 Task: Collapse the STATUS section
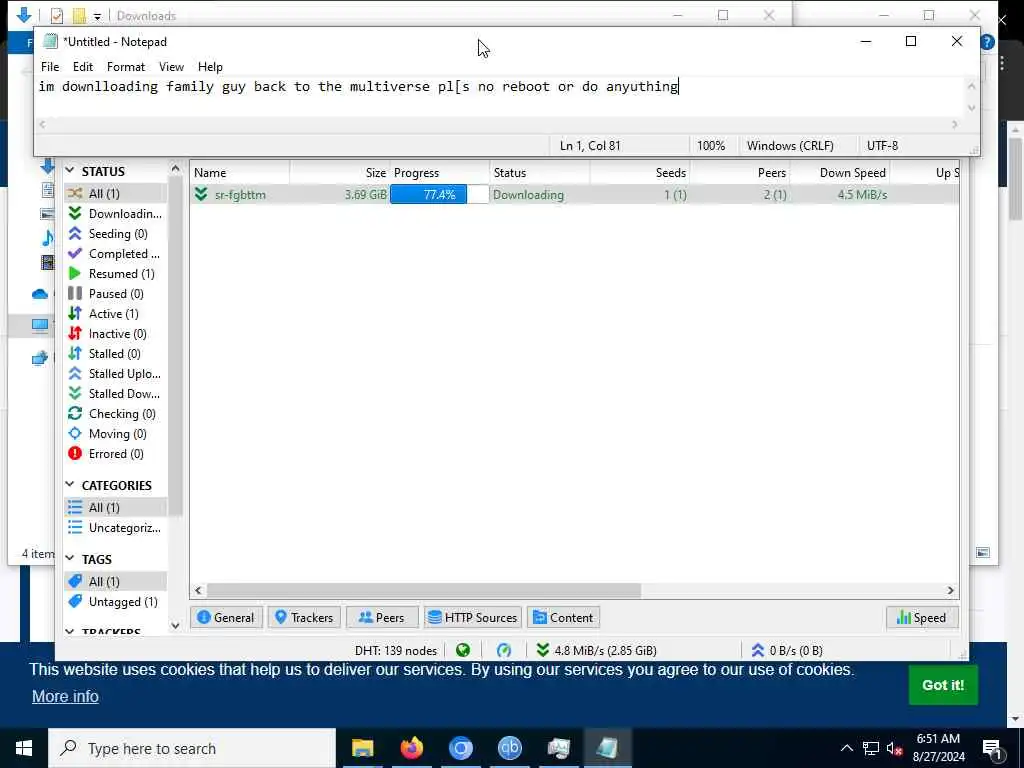(x=70, y=170)
